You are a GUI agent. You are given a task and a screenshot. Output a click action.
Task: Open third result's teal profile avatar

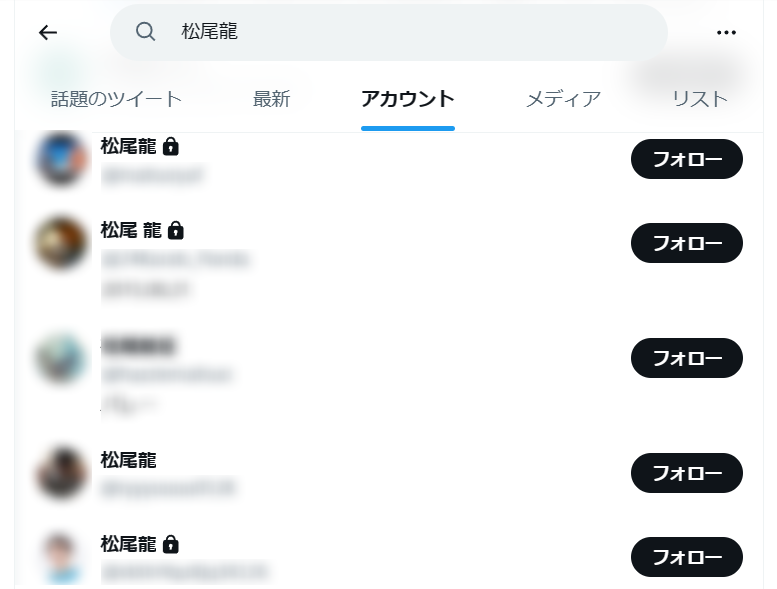coord(61,358)
